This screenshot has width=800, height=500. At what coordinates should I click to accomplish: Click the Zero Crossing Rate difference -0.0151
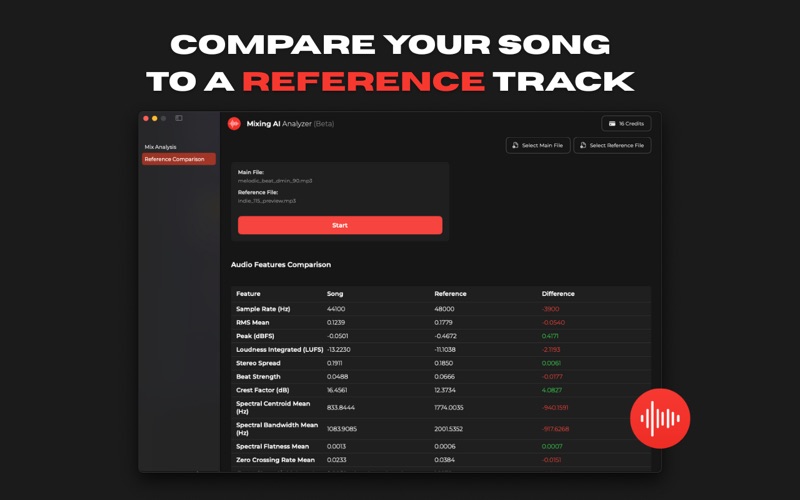pos(552,460)
